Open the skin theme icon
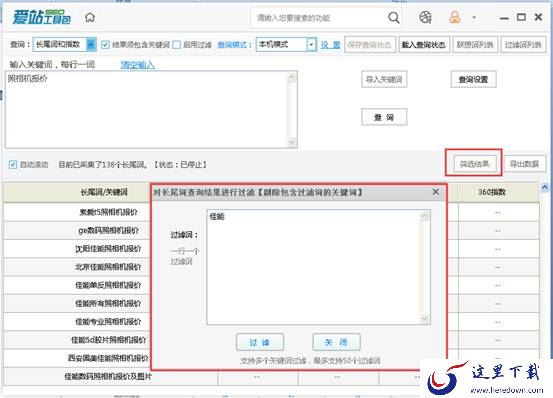The width and height of the screenshot is (553, 398). point(425,17)
